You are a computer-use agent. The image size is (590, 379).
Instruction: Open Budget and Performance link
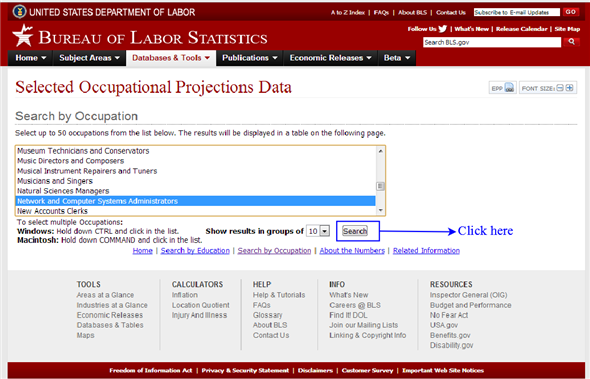[470, 305]
